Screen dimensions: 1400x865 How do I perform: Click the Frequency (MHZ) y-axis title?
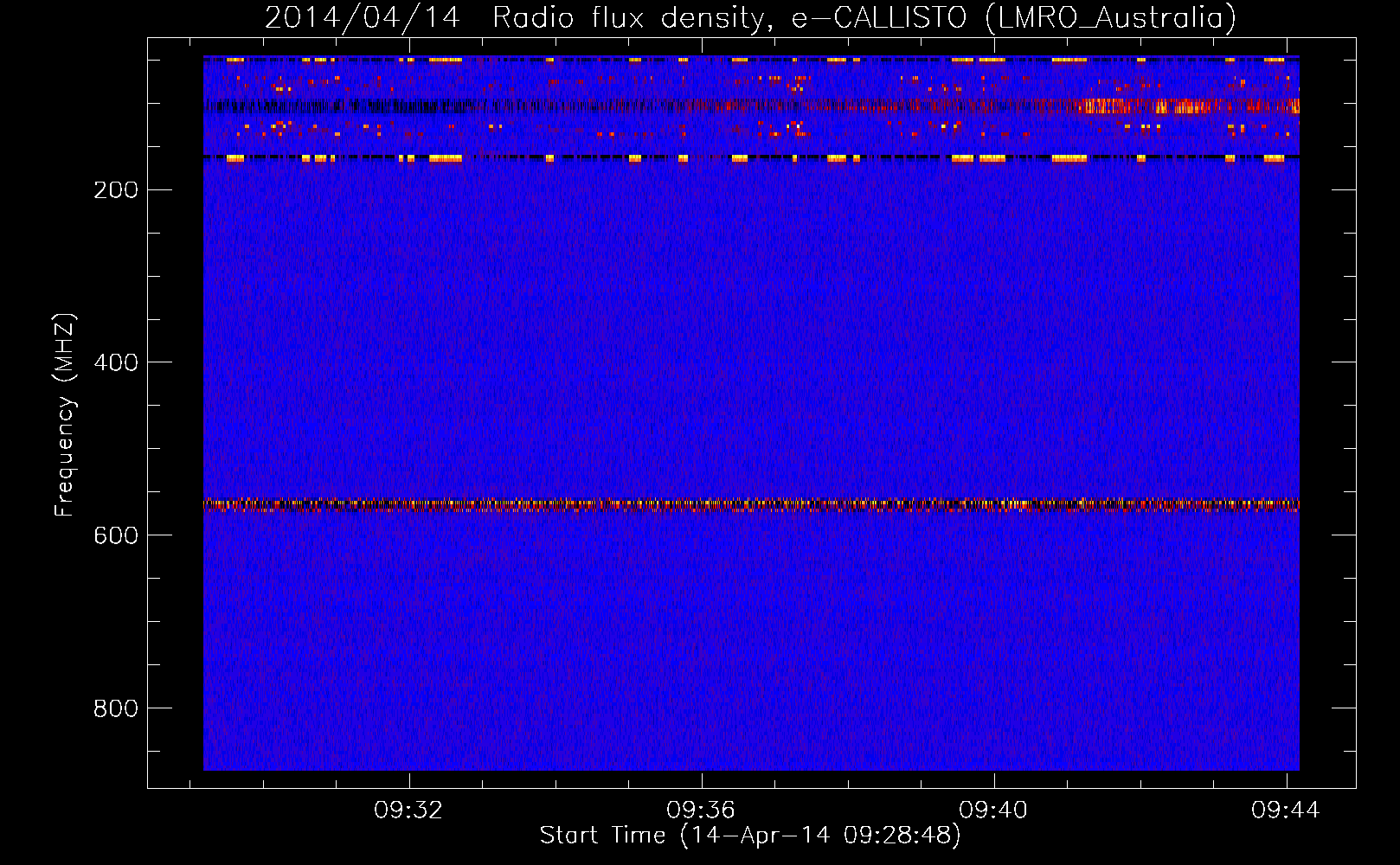point(65,415)
